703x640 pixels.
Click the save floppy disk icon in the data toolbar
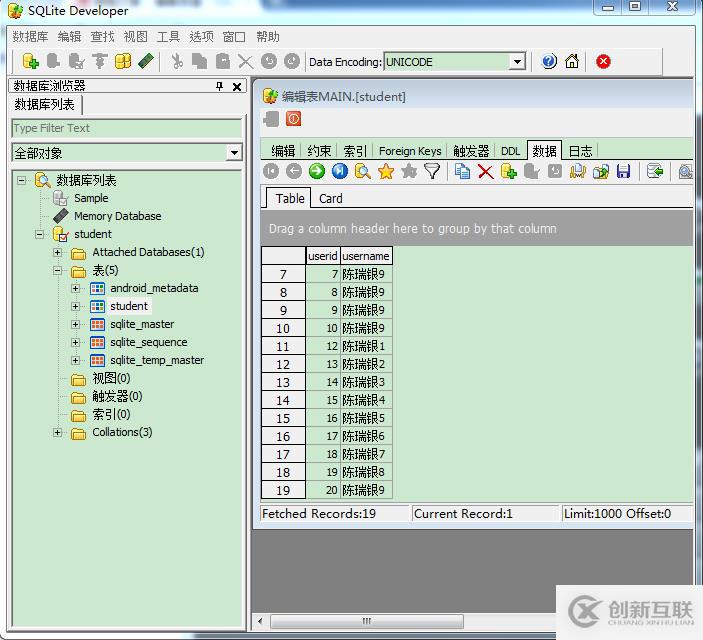[x=624, y=171]
